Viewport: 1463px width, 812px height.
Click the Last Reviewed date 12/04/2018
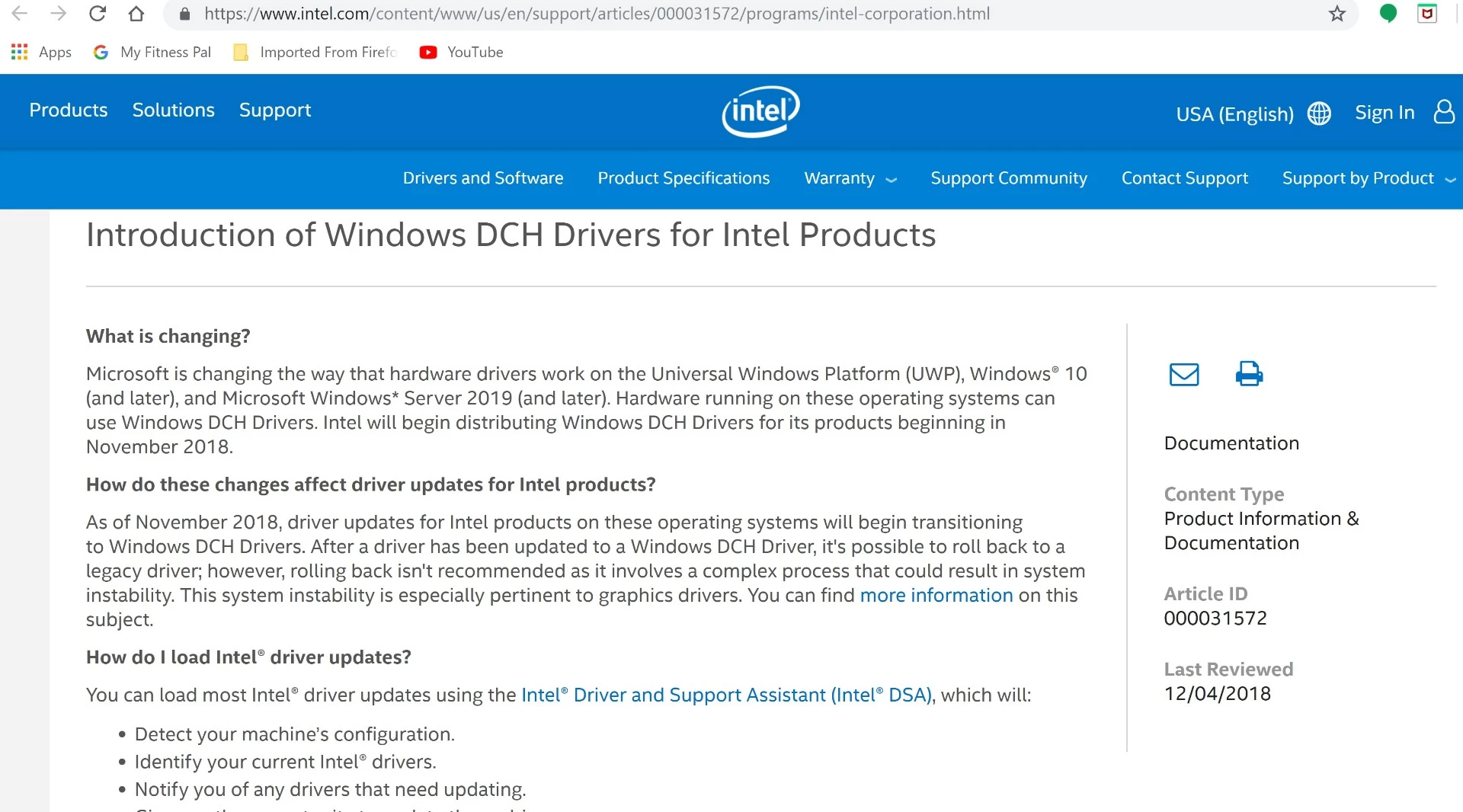tap(1218, 694)
